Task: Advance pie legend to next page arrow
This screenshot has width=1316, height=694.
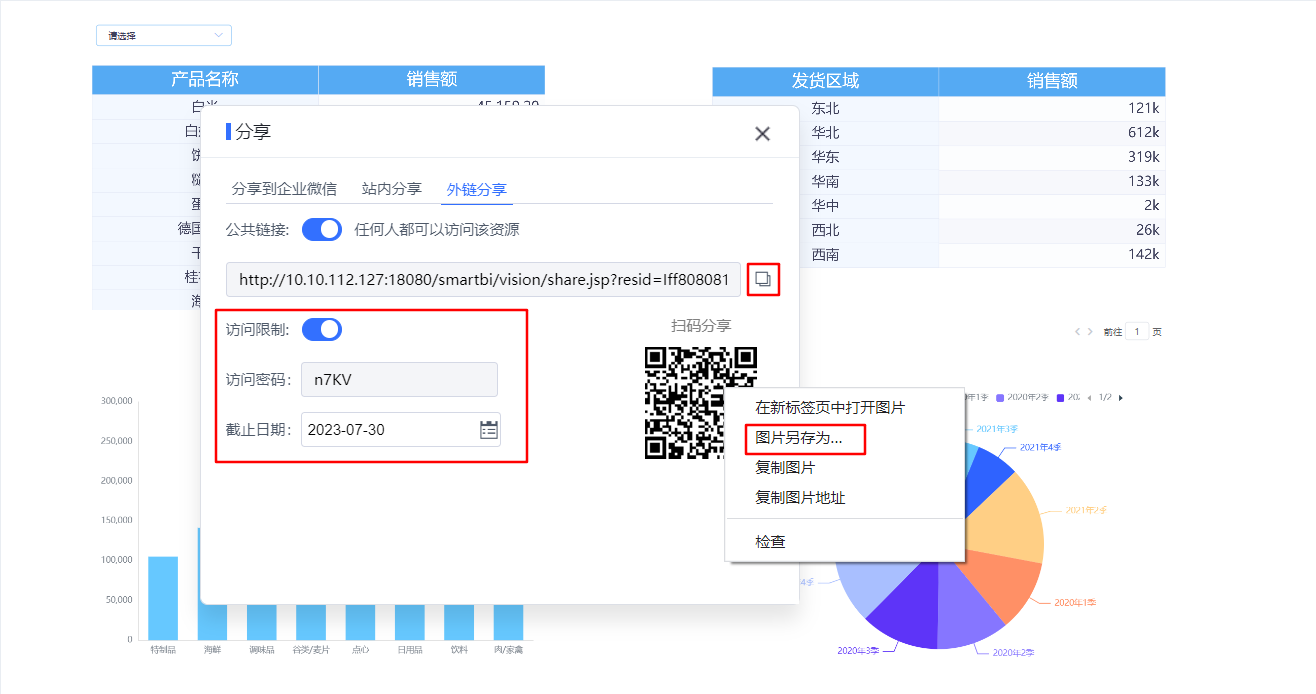Action: (x=1120, y=398)
